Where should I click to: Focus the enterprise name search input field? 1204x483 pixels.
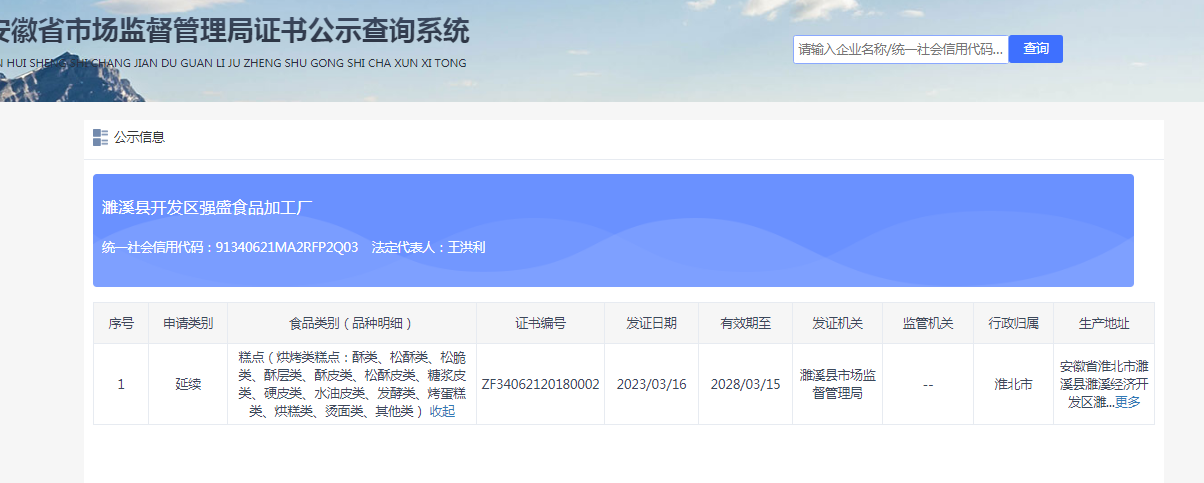(900, 49)
